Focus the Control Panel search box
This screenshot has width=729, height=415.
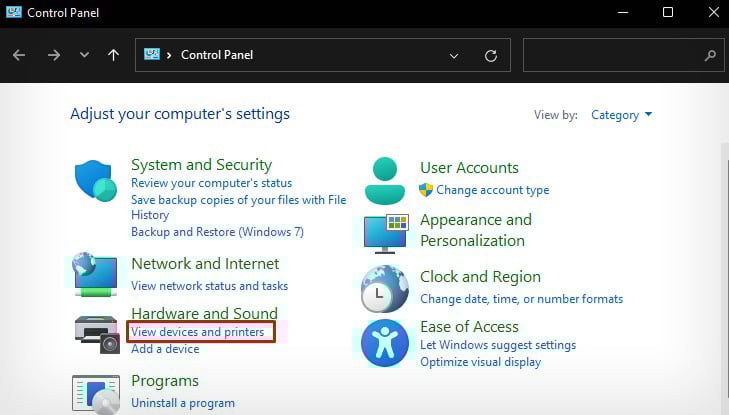tap(623, 55)
